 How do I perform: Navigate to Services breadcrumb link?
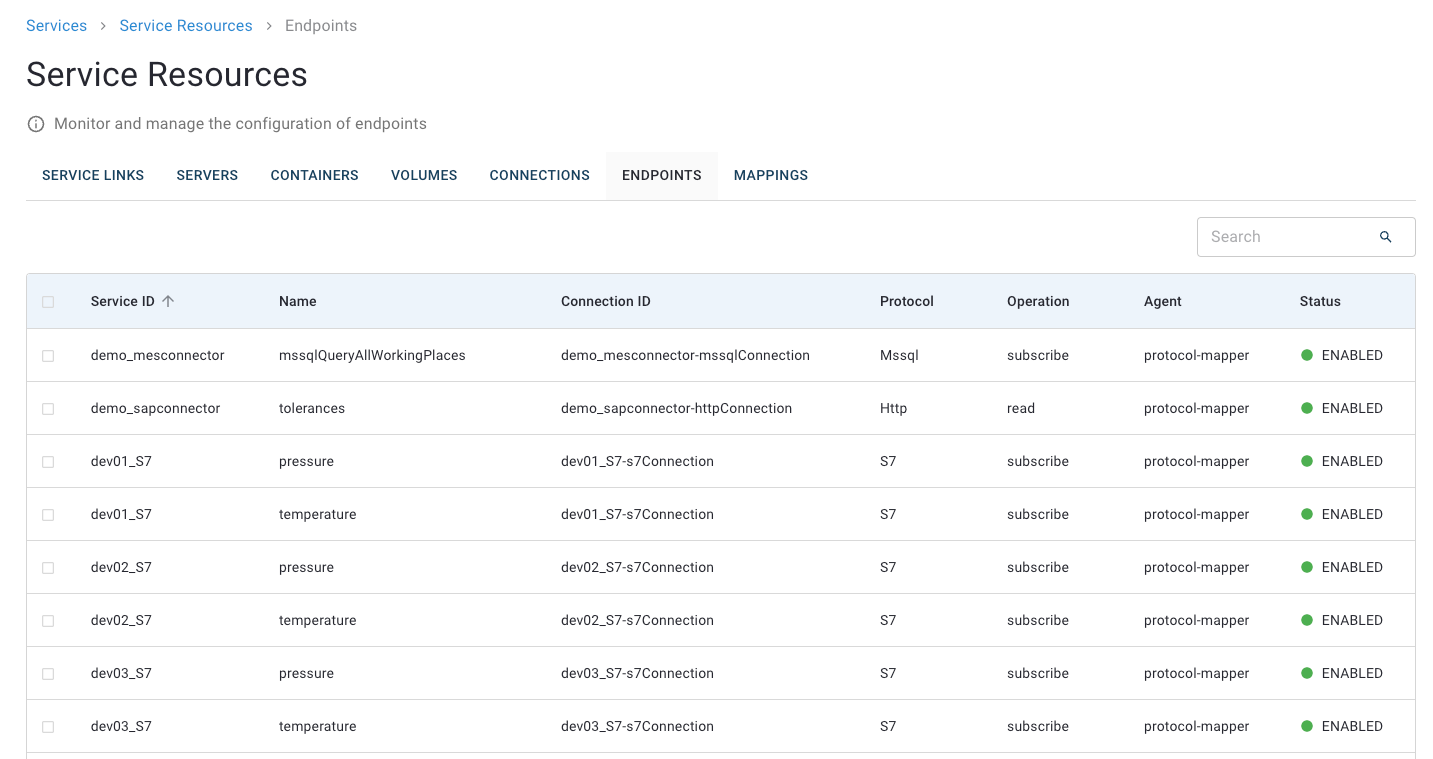56,26
